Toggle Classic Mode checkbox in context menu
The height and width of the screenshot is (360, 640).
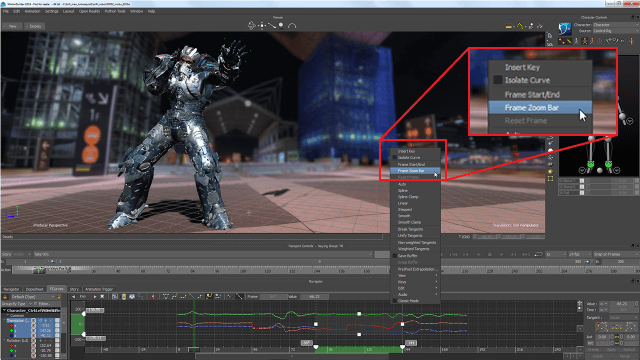tap(394, 301)
